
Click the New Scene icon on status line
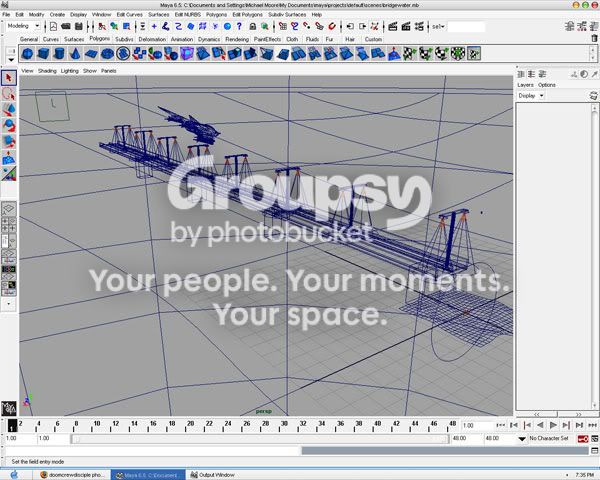click(x=53, y=26)
